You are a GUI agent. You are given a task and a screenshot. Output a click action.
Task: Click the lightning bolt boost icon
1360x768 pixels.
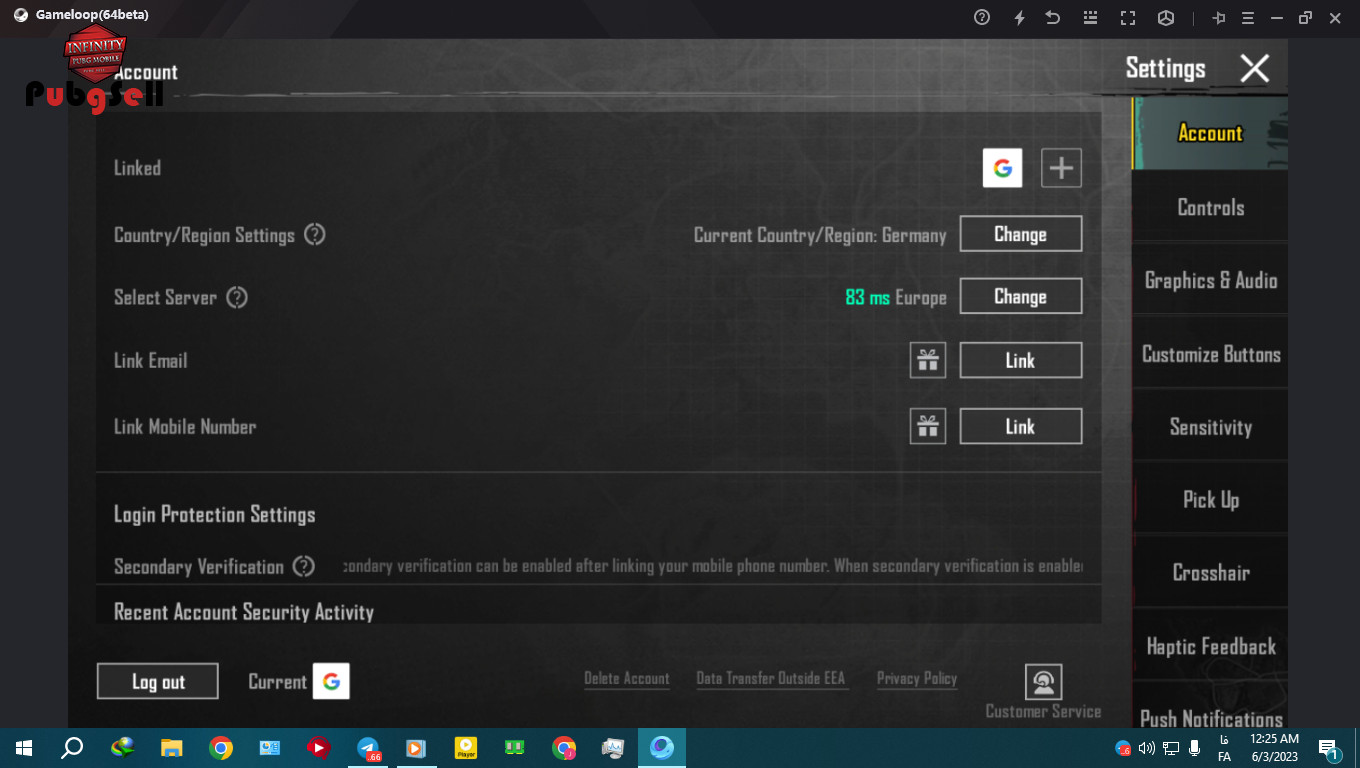click(x=1019, y=17)
